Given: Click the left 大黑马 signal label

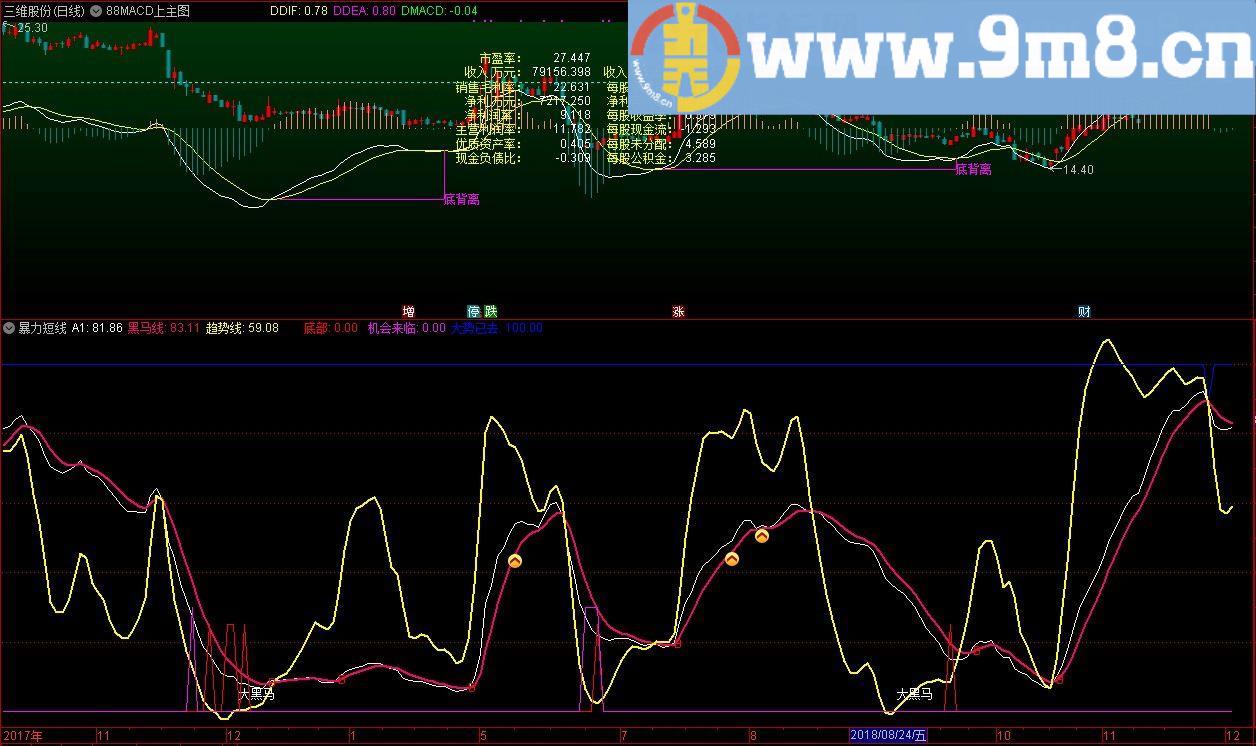Looking at the screenshot, I should [x=256, y=692].
